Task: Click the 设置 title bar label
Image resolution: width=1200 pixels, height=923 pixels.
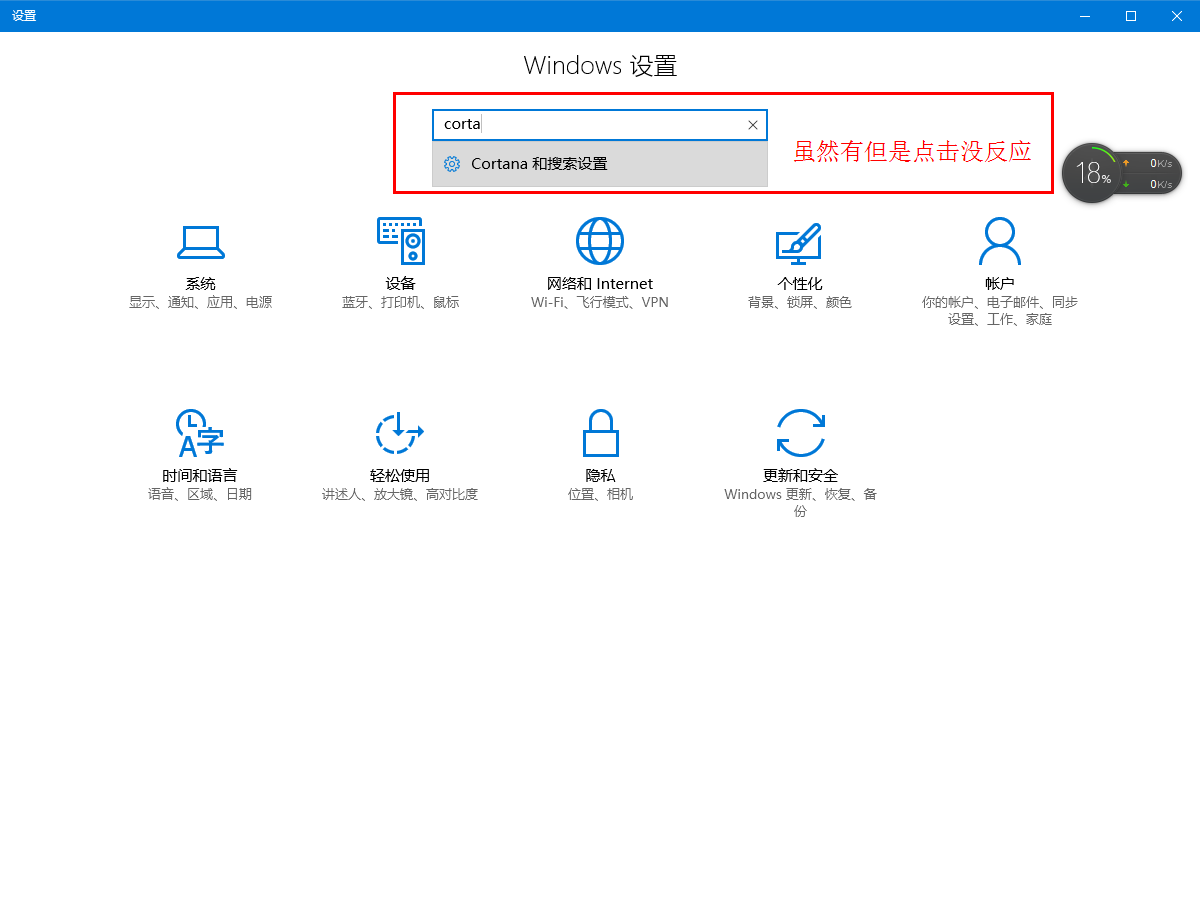Action: 23,15
